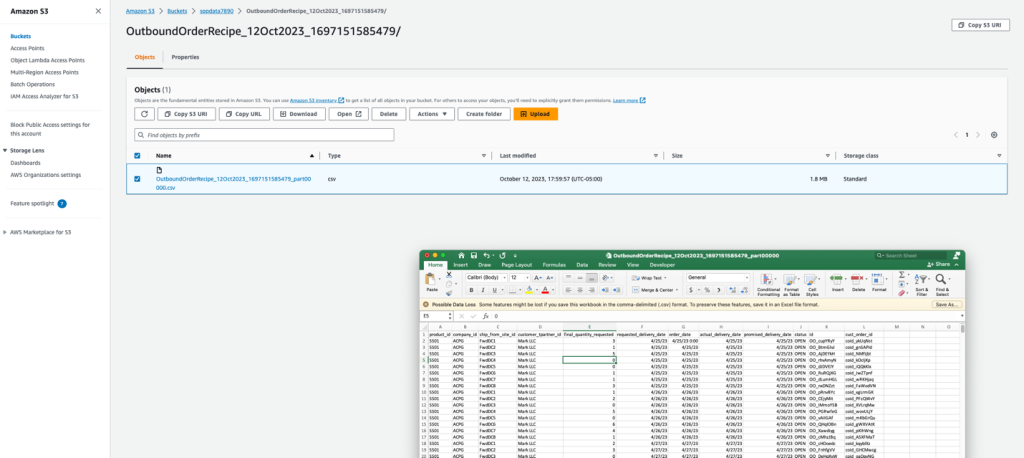Open the Formulas tab in Excel

tap(553, 265)
